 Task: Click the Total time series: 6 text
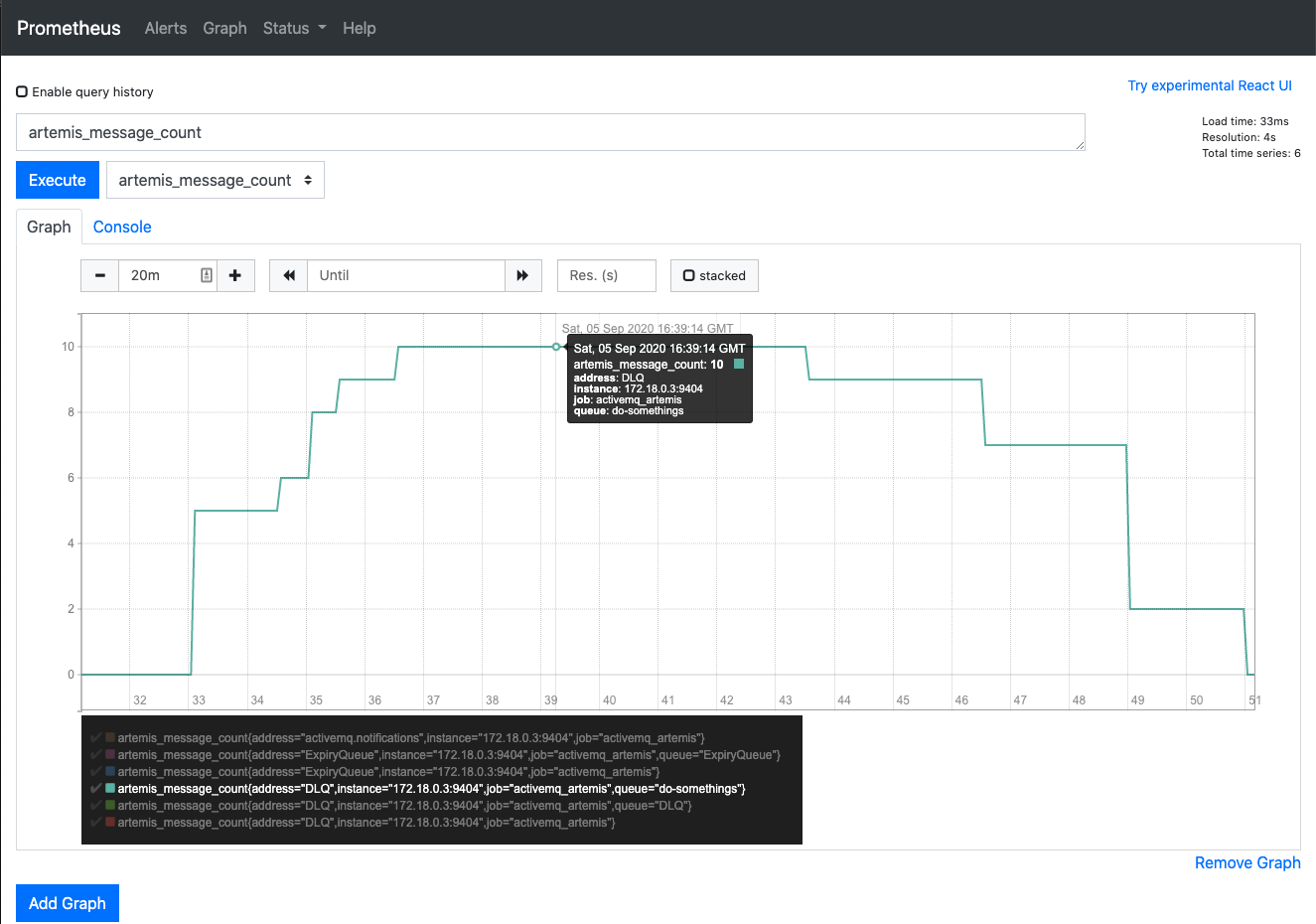[1251, 153]
